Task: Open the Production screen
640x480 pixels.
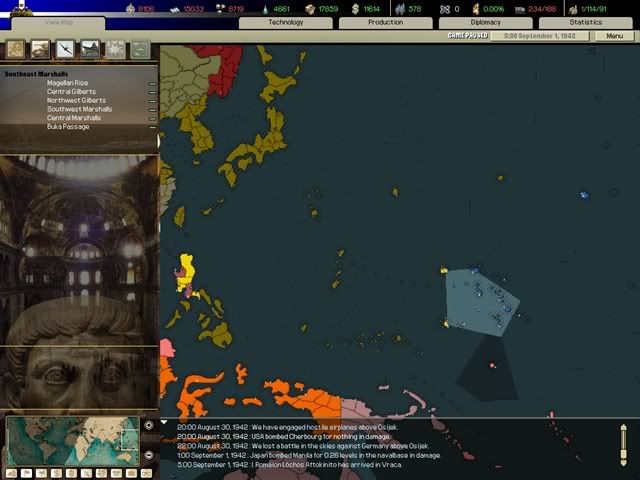Action: 386,22
